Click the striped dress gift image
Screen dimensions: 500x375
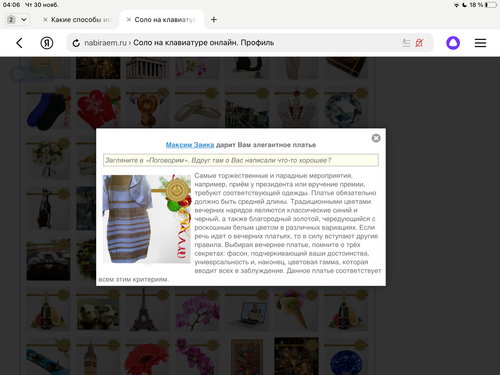(147, 219)
